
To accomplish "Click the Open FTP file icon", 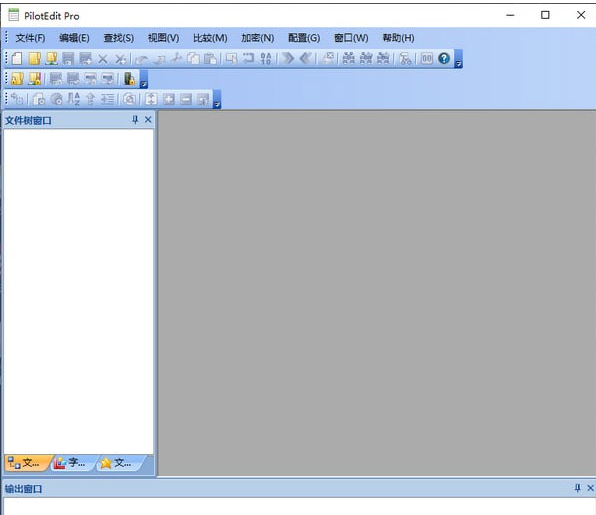I will tap(52, 59).
